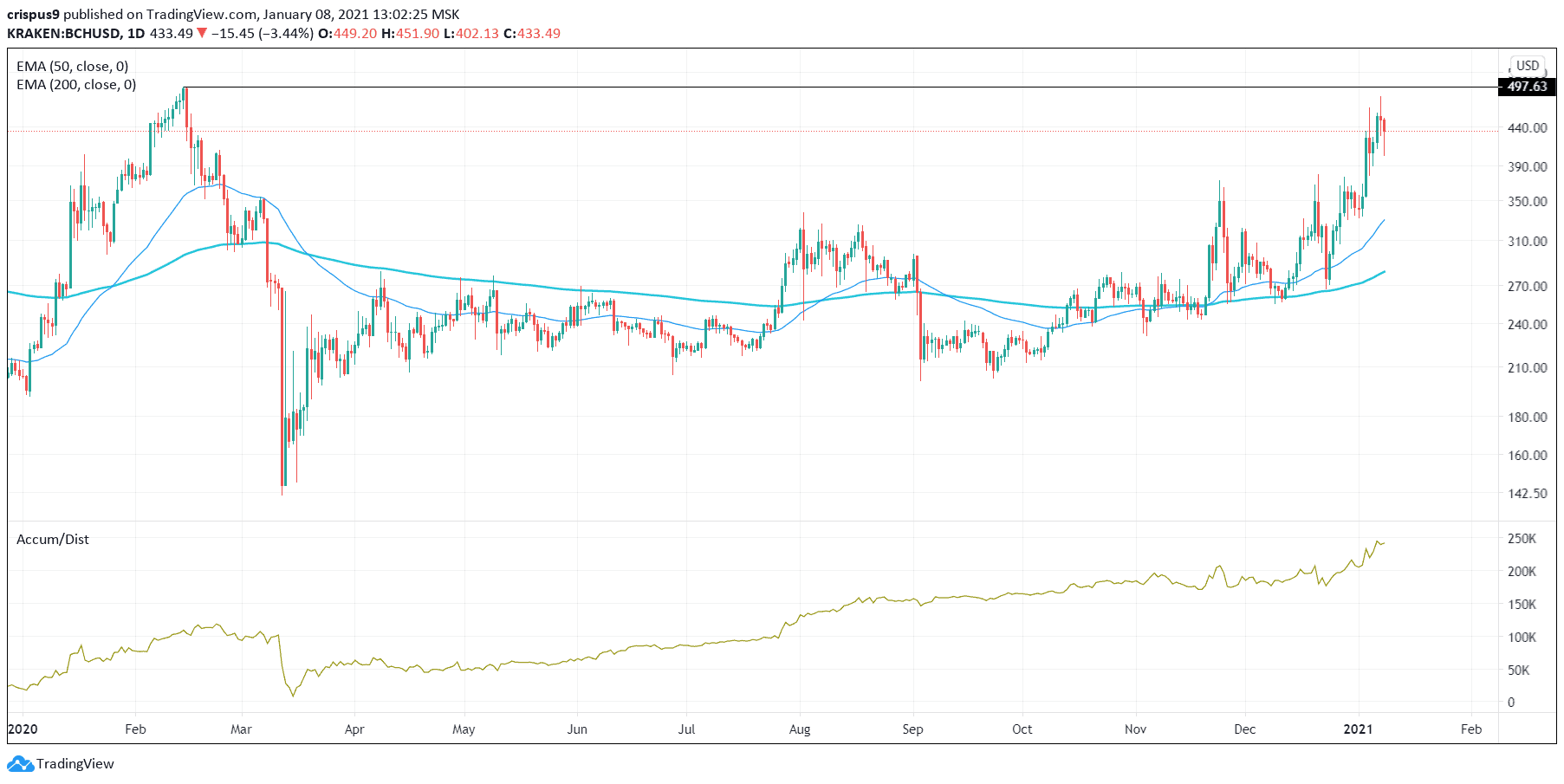Click the crispus9 author name
Screen dimensions: 1564x784
(33, 15)
